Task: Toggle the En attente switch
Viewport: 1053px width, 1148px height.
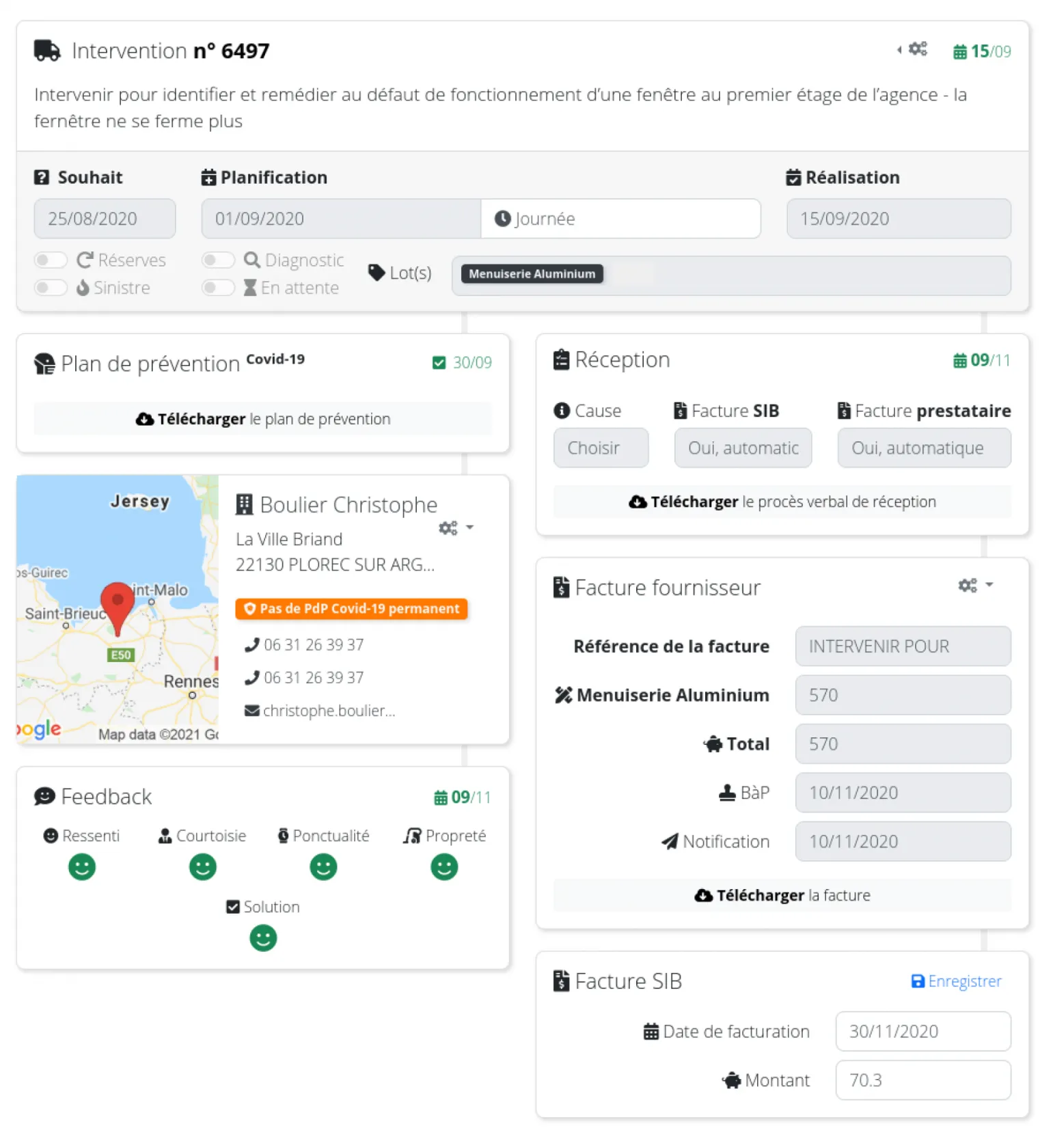Action: point(218,288)
